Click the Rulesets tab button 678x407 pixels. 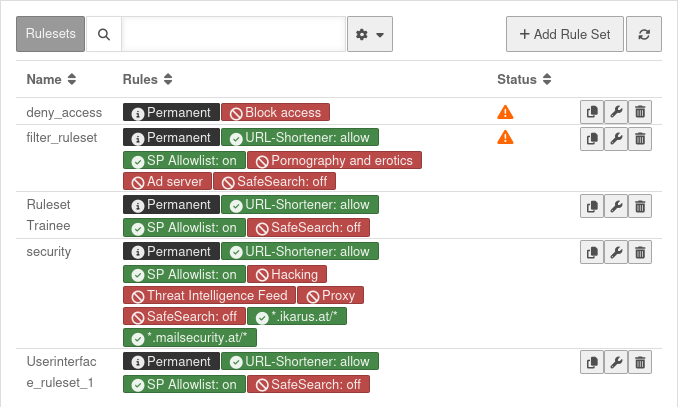(49, 34)
